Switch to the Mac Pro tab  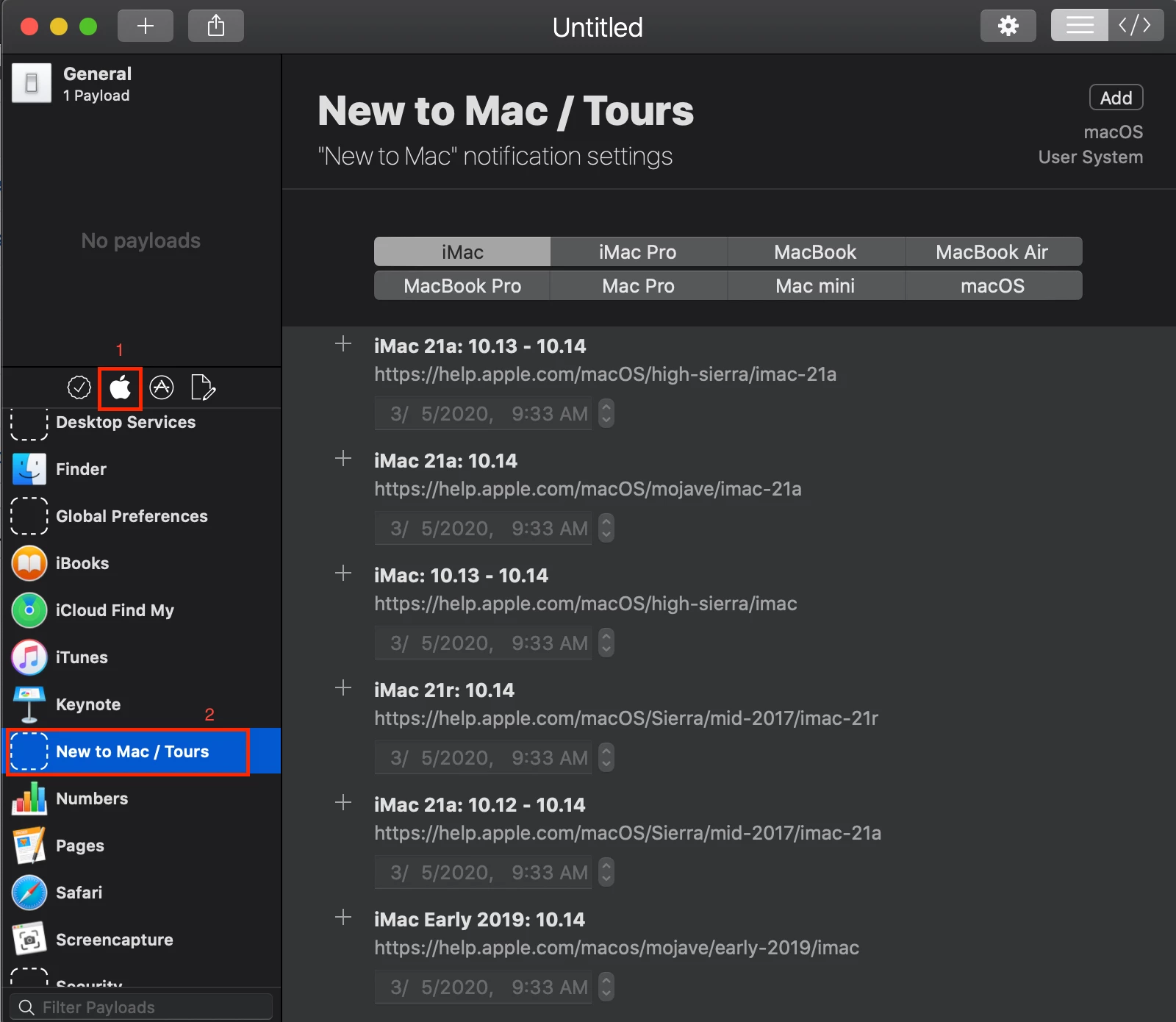click(638, 285)
